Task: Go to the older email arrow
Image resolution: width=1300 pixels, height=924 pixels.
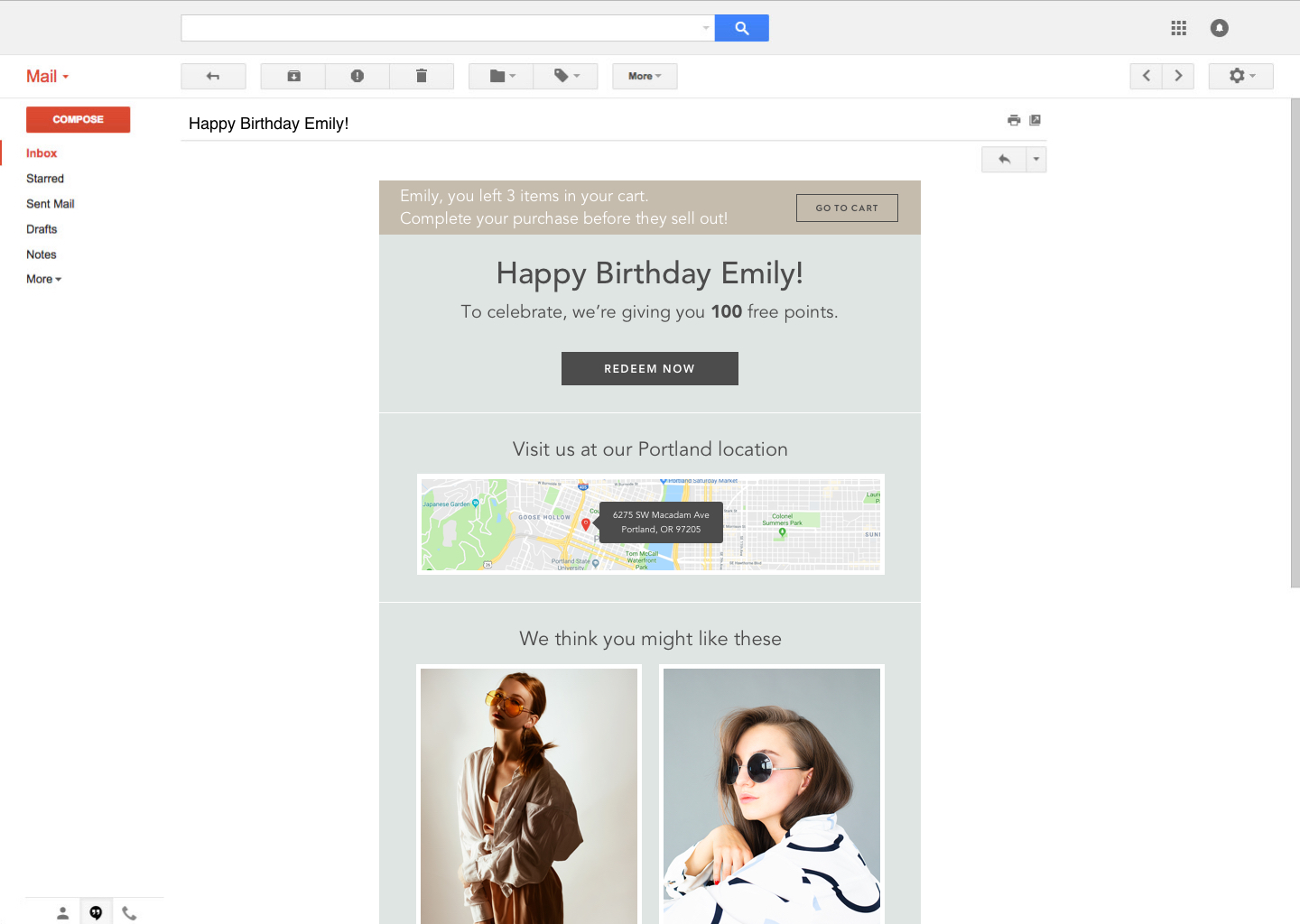Action: click(1178, 76)
